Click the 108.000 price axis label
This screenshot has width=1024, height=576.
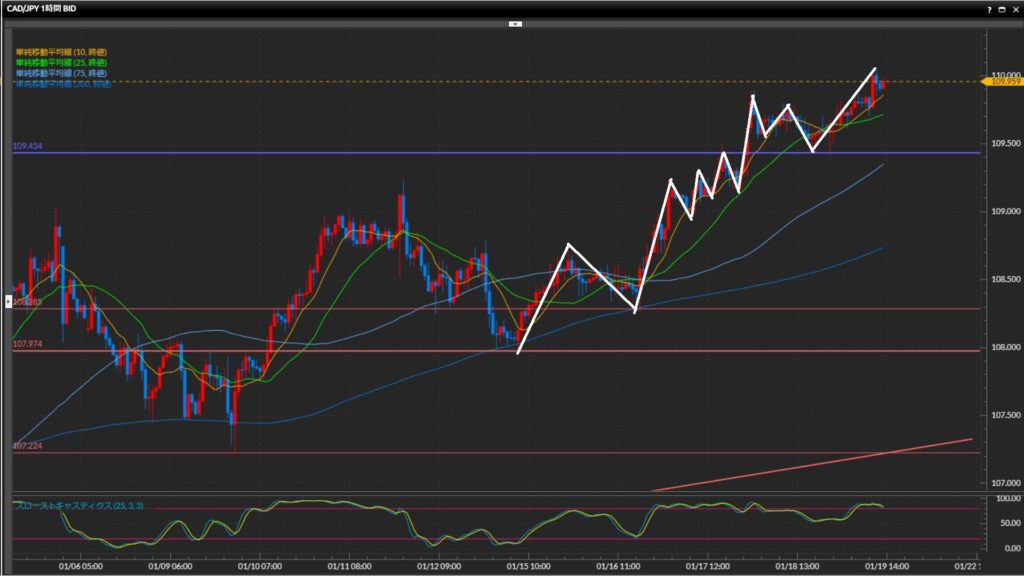click(1004, 347)
